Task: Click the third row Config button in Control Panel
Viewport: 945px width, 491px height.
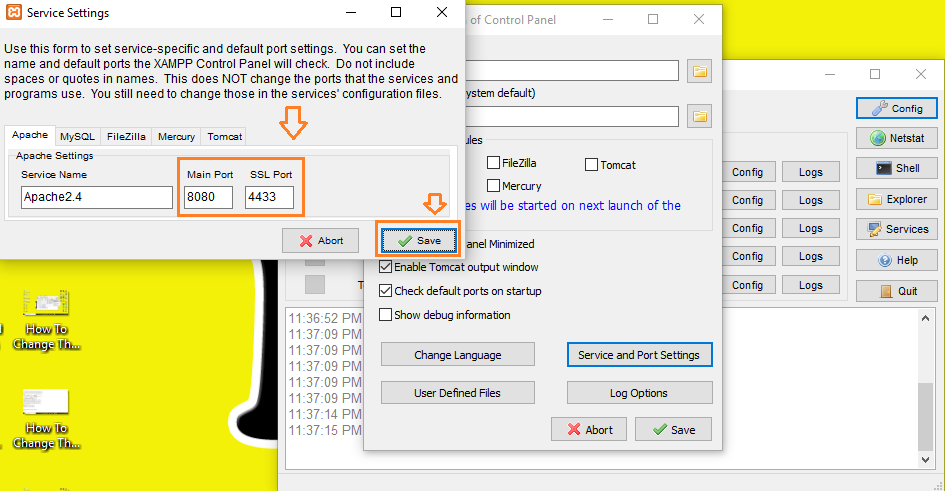Action: pyautogui.click(x=747, y=228)
